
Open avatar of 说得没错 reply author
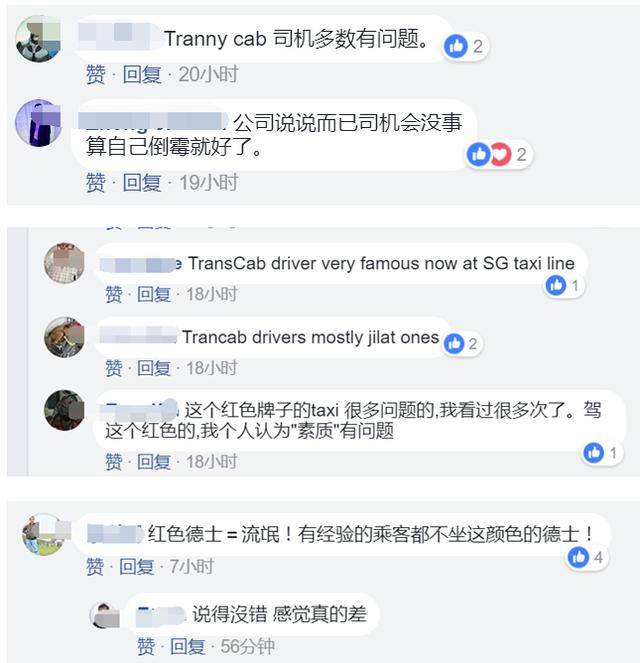point(104,615)
